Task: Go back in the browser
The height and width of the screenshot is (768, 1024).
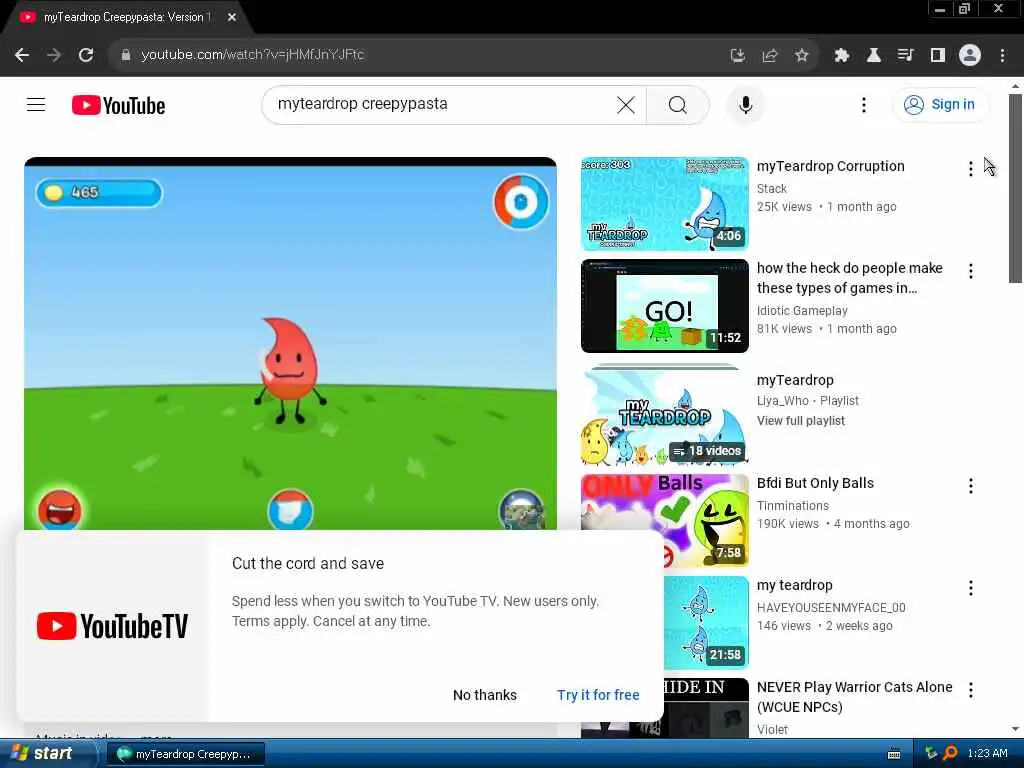Action: point(22,55)
